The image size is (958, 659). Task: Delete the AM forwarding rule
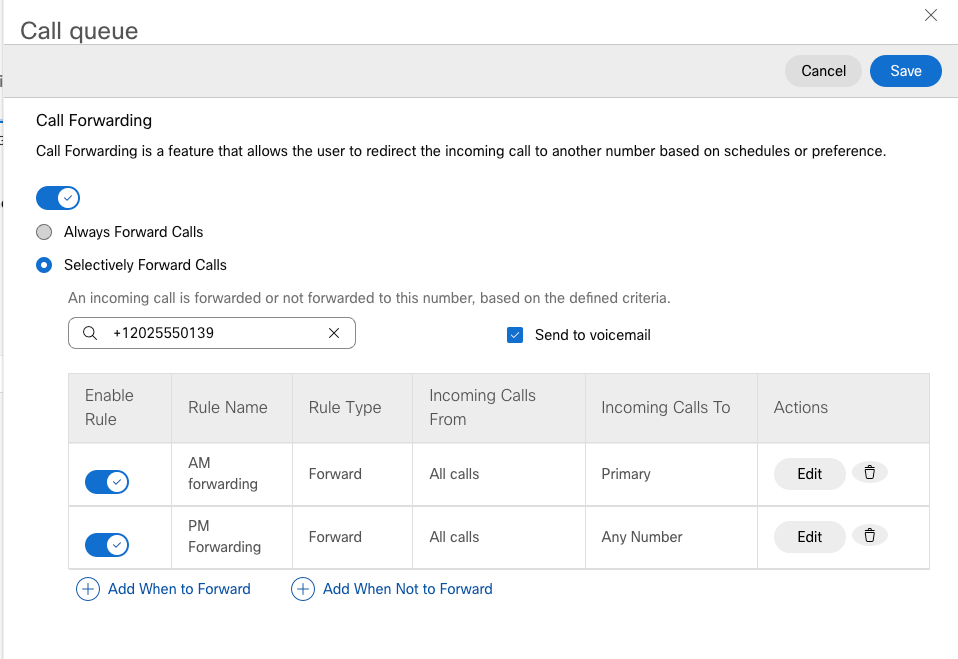click(x=869, y=472)
